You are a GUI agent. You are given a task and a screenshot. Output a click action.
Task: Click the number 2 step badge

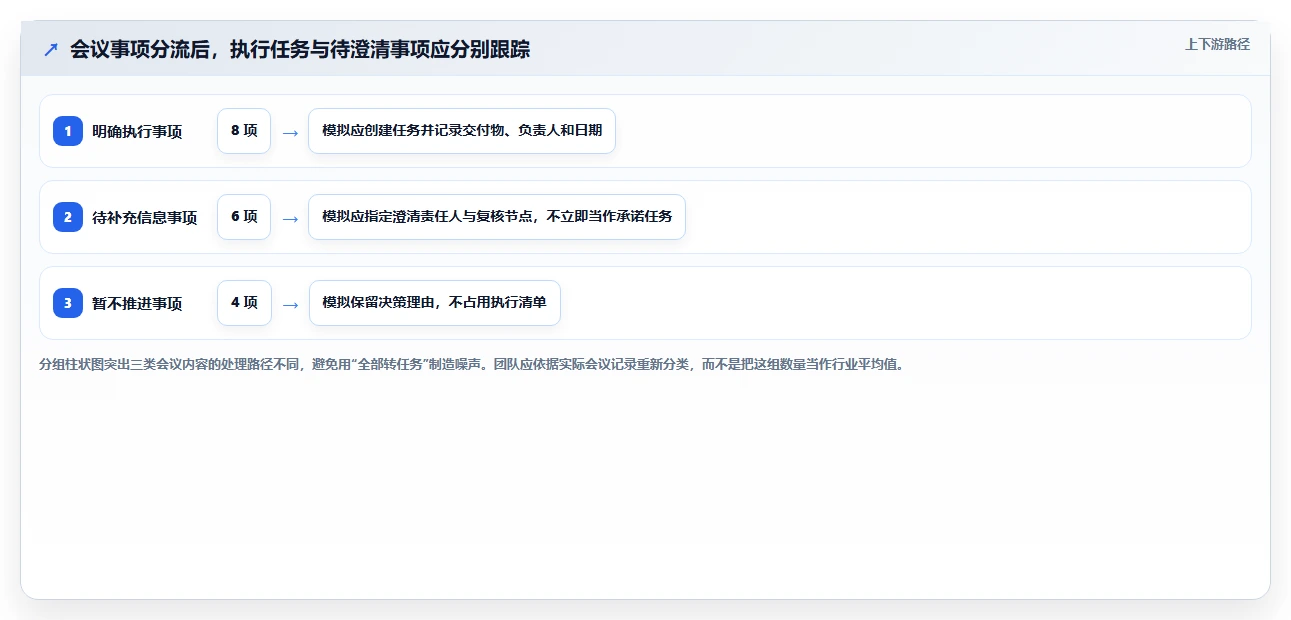(x=68, y=217)
